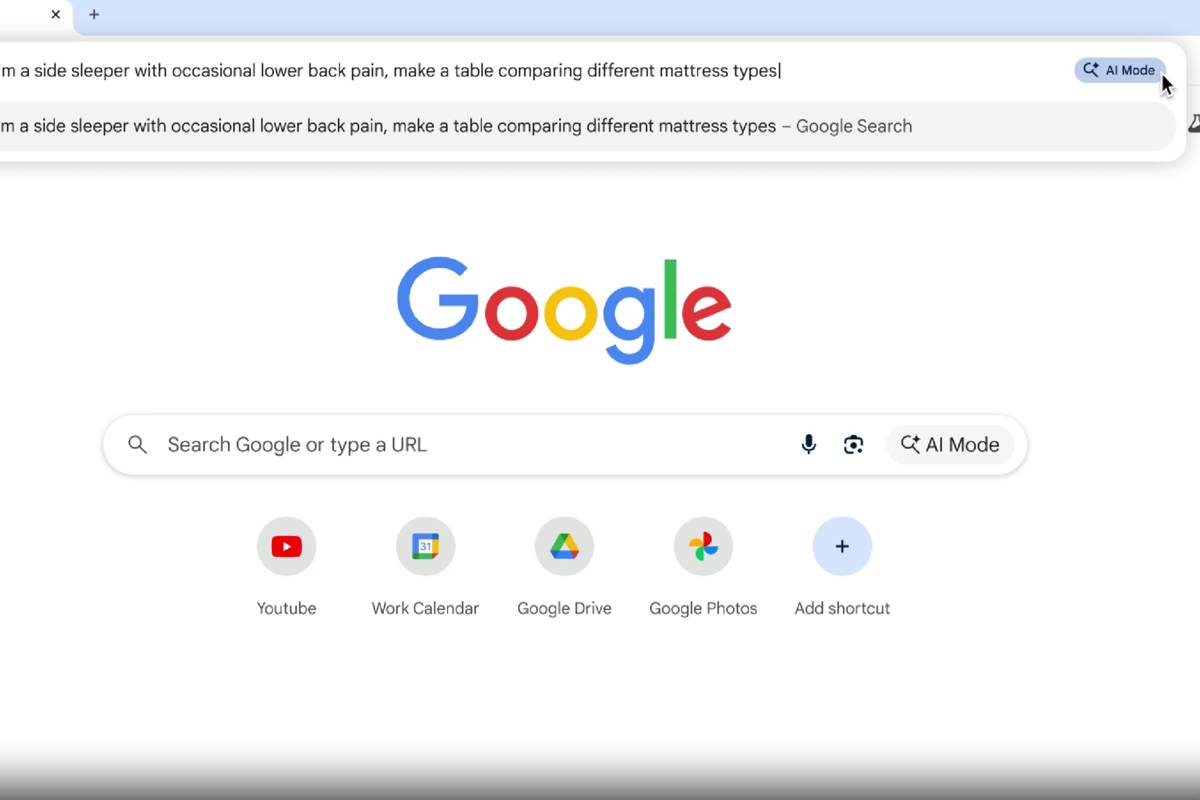Click the Google logo
1200x800 pixels.
[x=564, y=309]
